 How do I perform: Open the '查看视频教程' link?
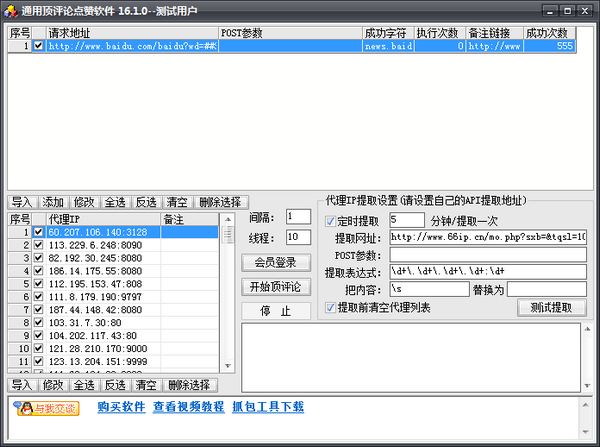point(188,407)
